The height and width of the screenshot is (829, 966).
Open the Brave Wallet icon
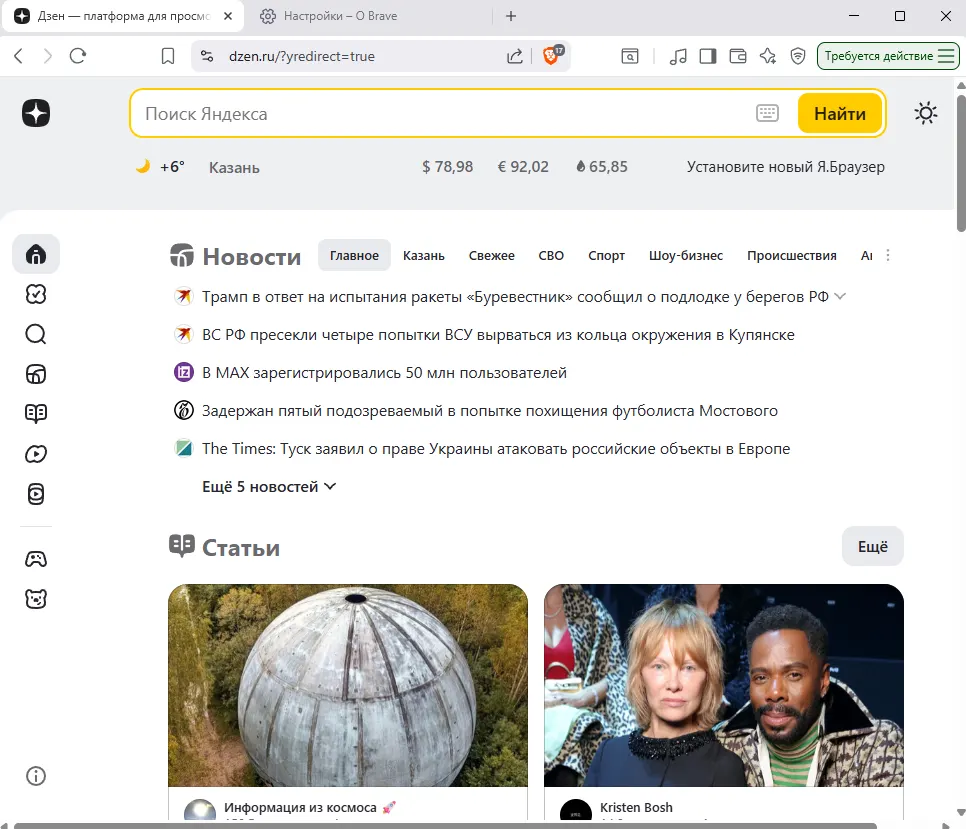coord(738,56)
